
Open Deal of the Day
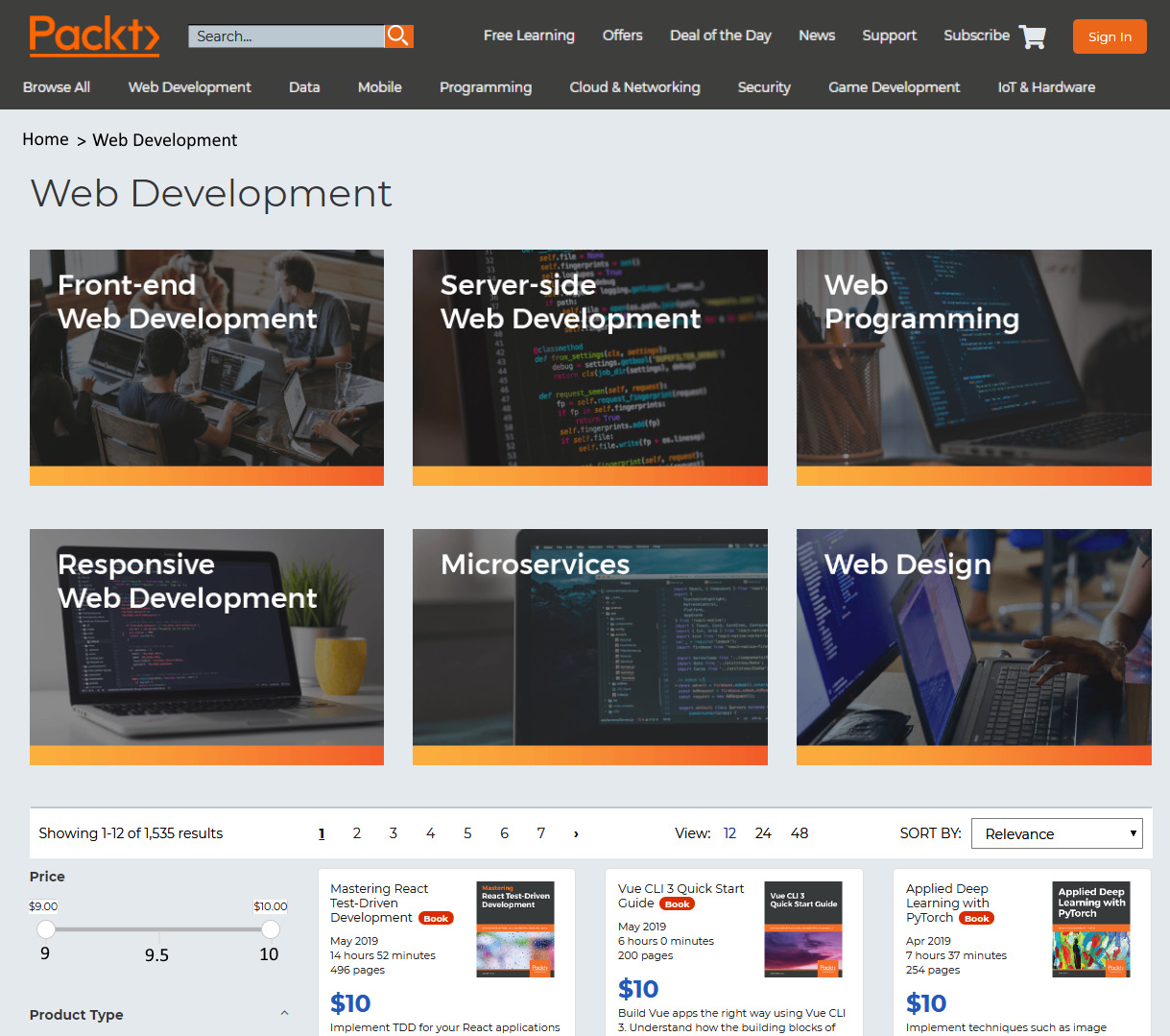[x=720, y=36]
